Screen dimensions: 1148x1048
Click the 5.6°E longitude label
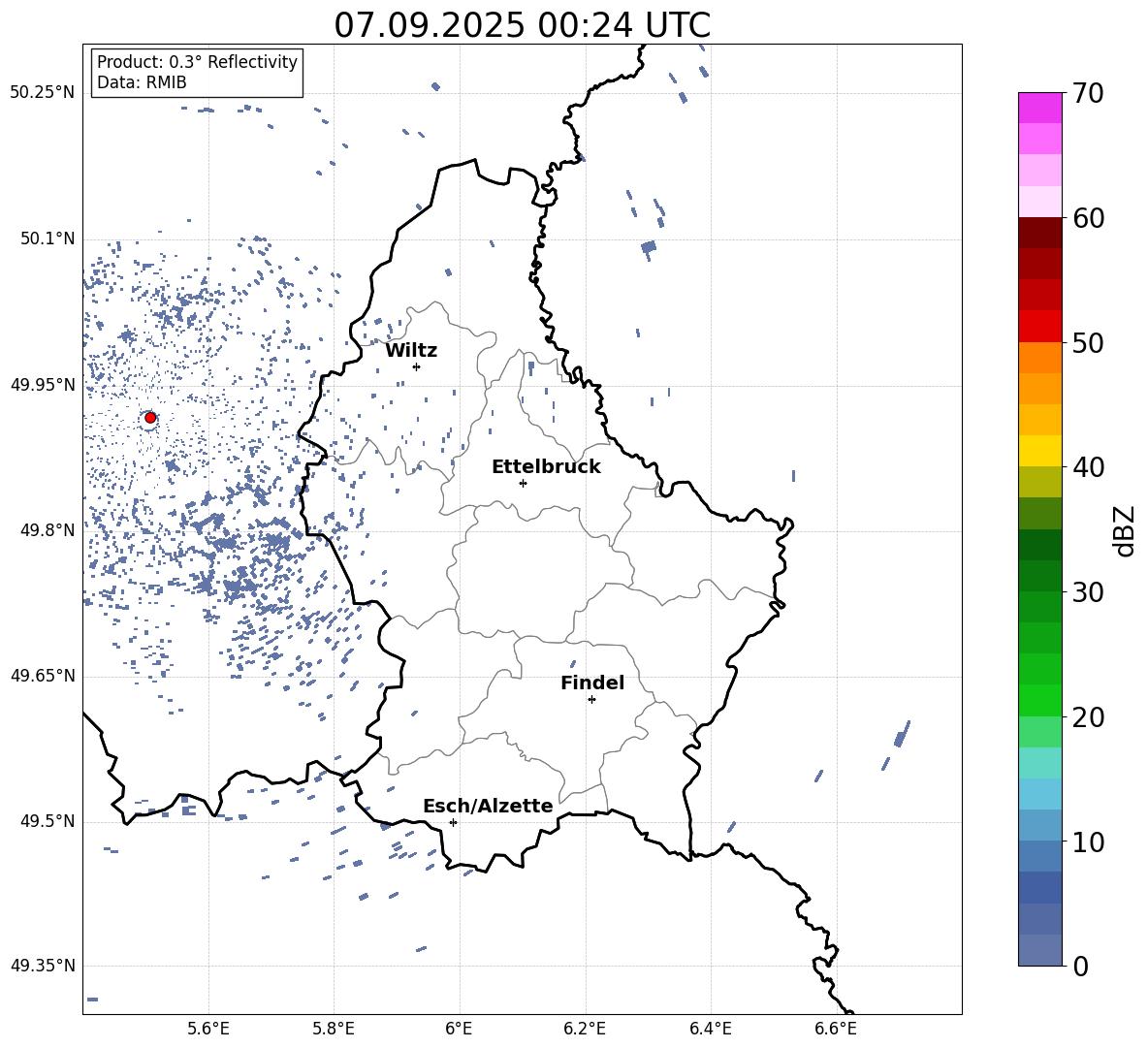point(208,1030)
